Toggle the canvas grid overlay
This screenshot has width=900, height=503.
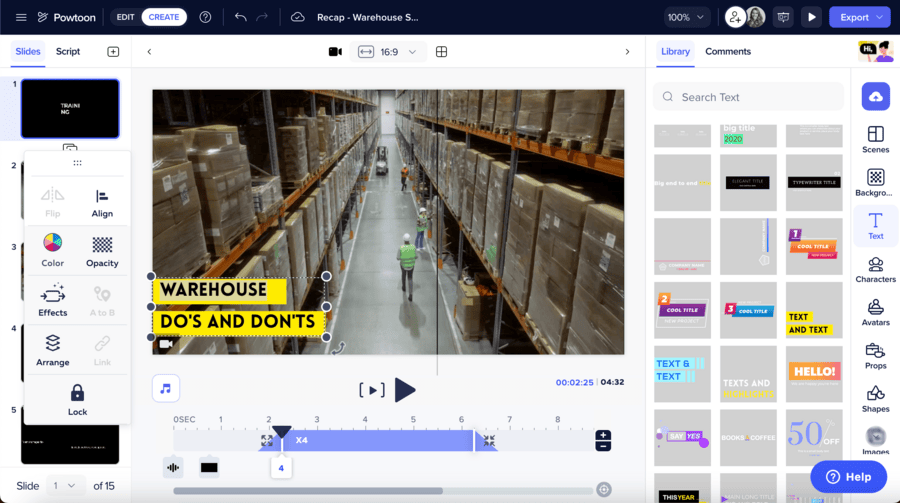click(441, 52)
